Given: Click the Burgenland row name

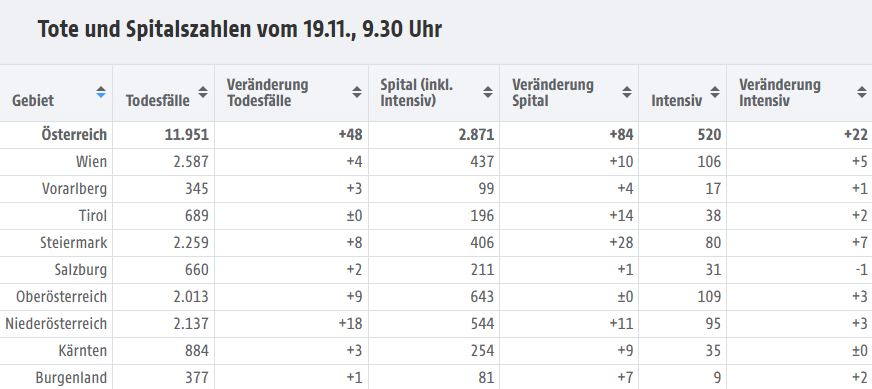Looking at the screenshot, I should click(x=71, y=378).
